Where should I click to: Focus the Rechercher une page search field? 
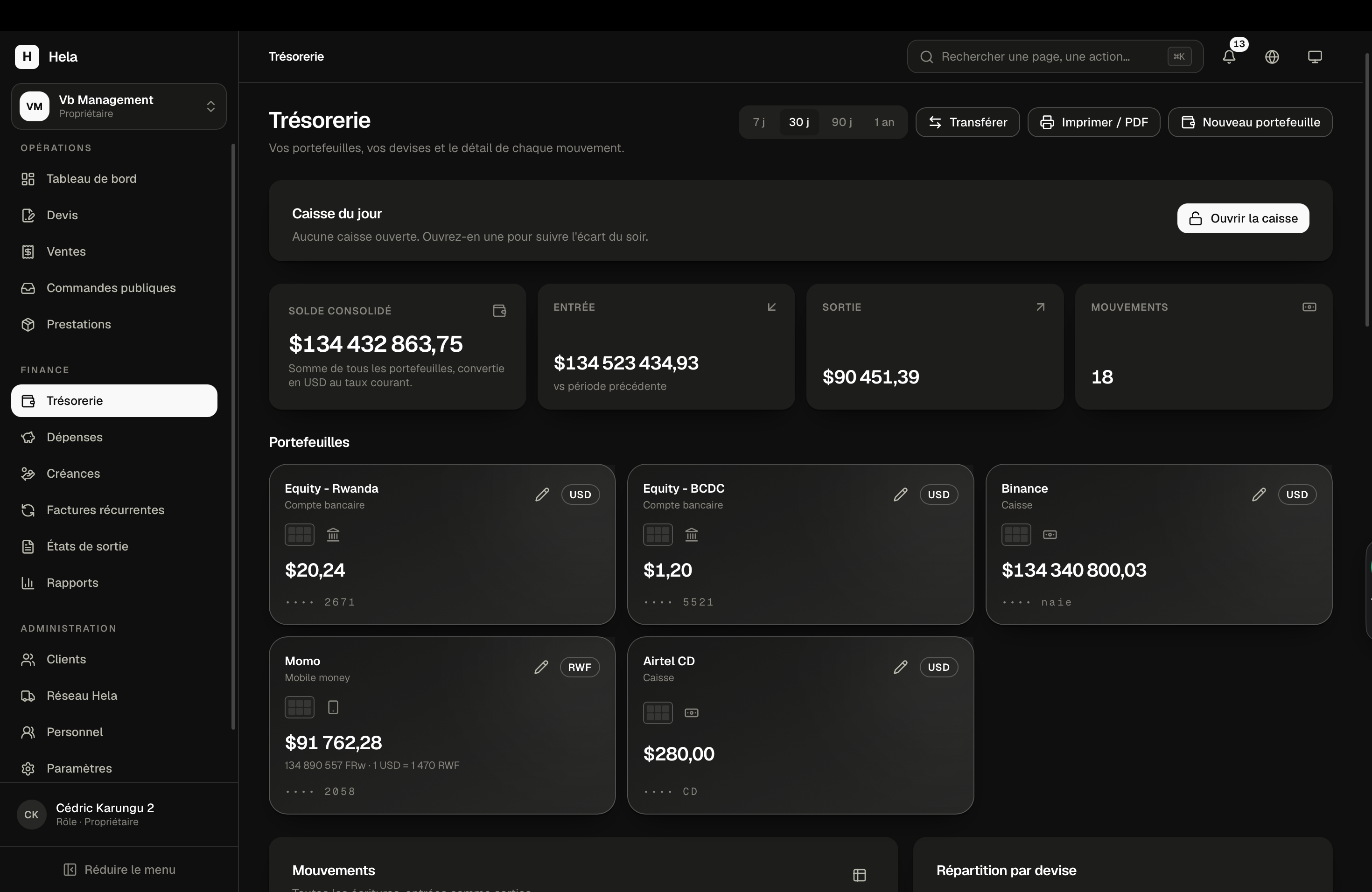pyautogui.click(x=1055, y=56)
